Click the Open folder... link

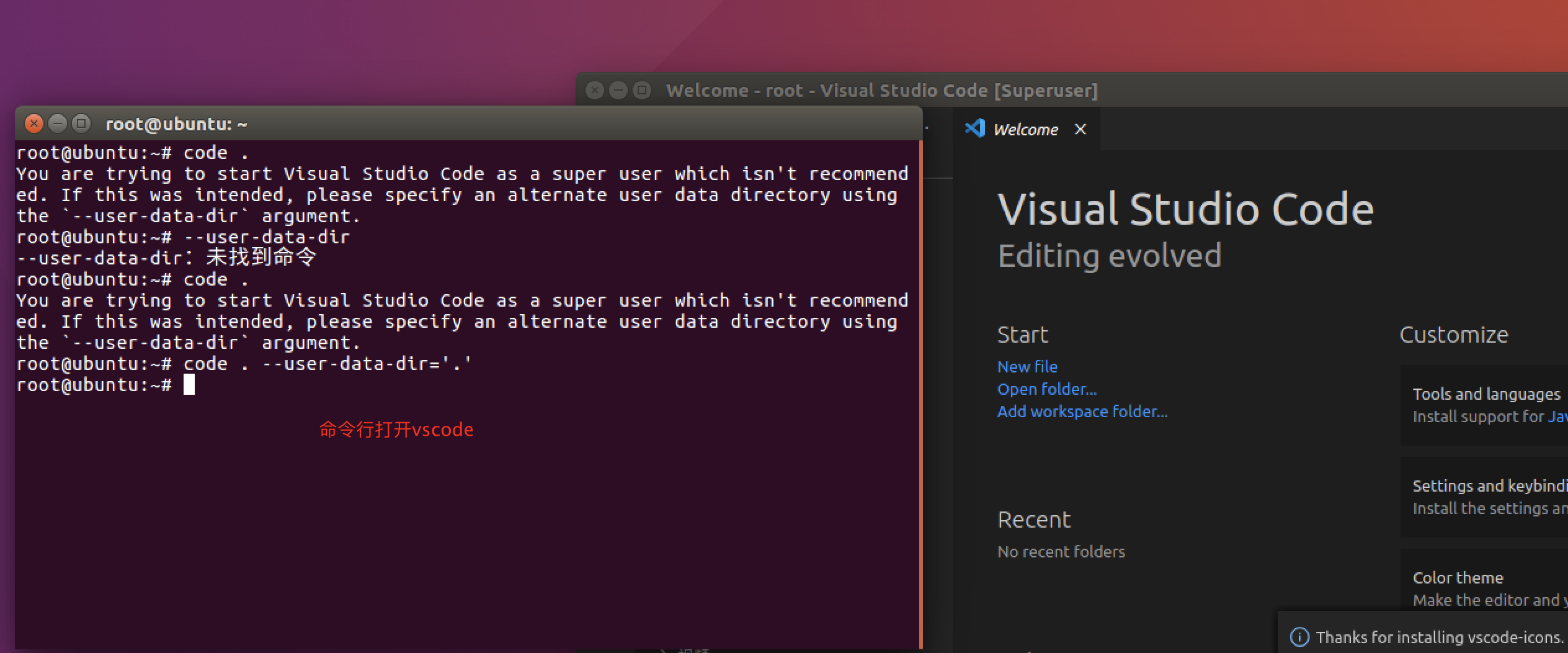coord(1047,389)
